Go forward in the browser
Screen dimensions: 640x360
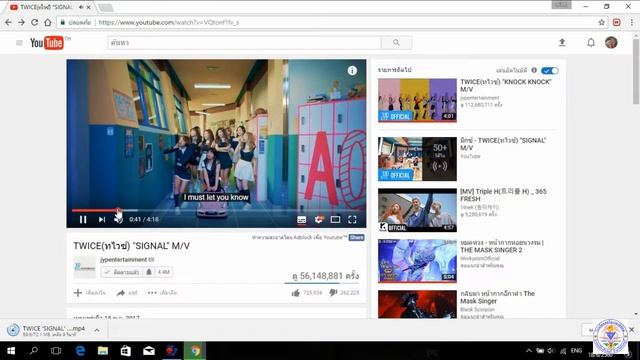(21, 22)
